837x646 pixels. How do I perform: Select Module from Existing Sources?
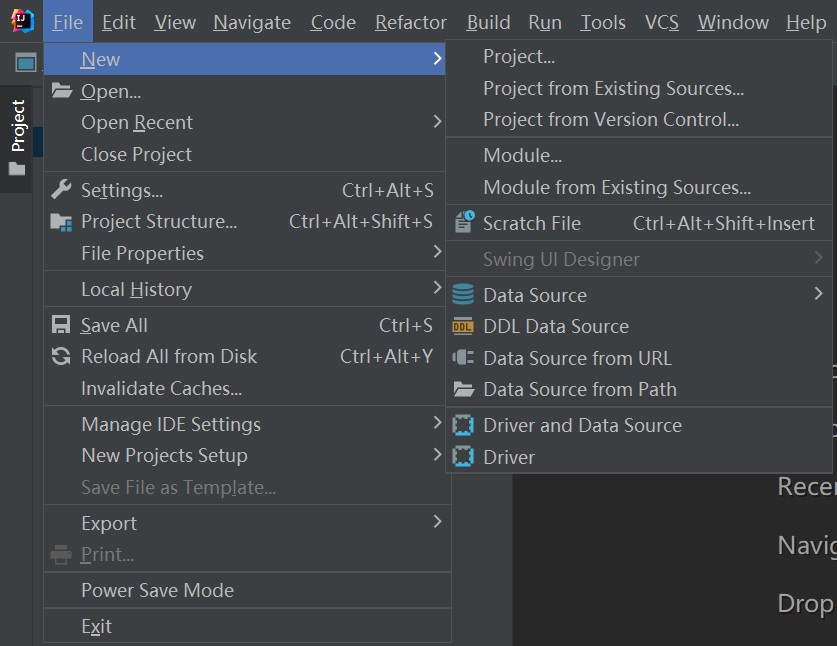coord(616,187)
